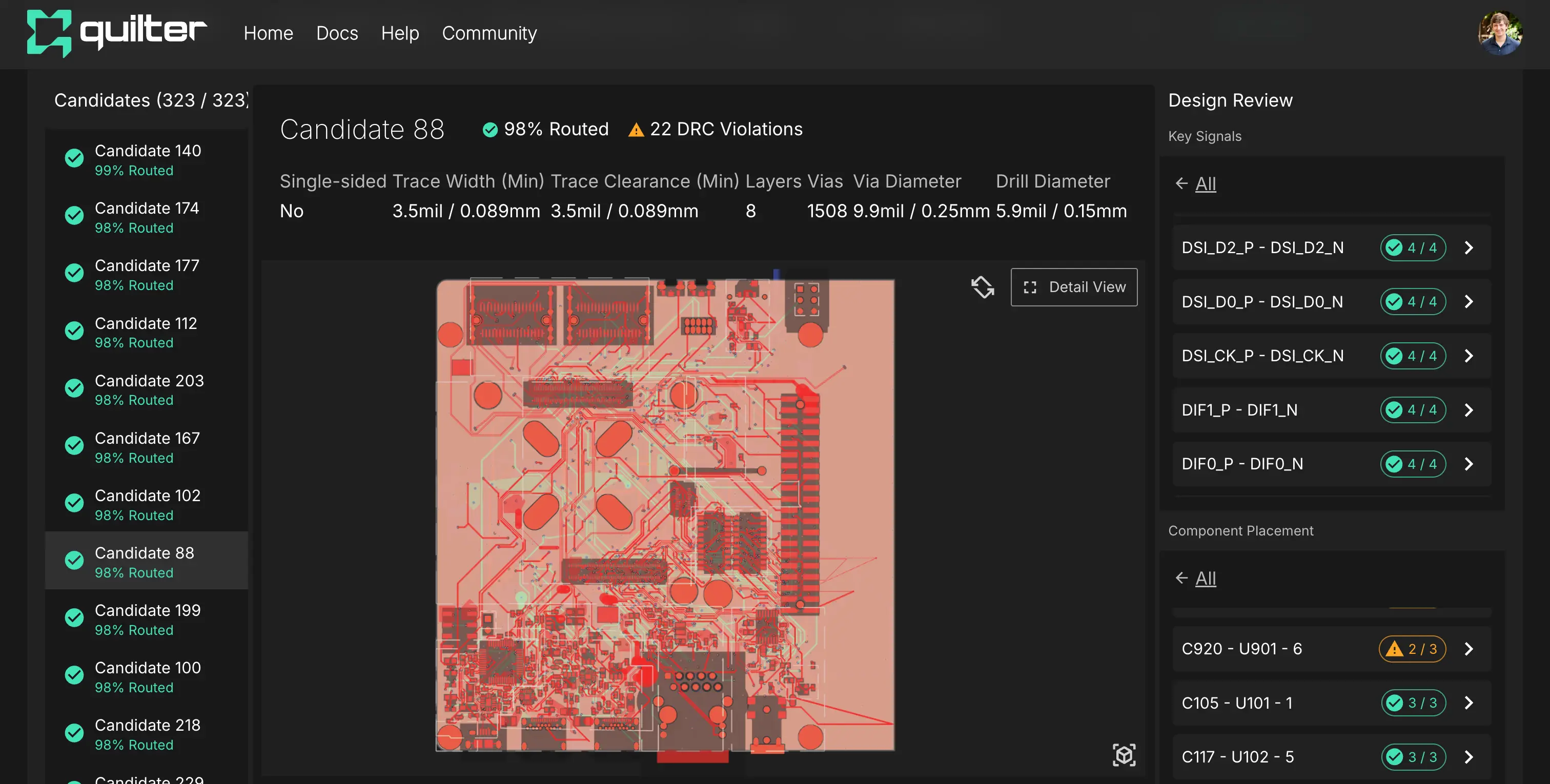Expand the C117 - U102 - 5 chevron
This screenshot has height=784, width=1550.
1469,756
